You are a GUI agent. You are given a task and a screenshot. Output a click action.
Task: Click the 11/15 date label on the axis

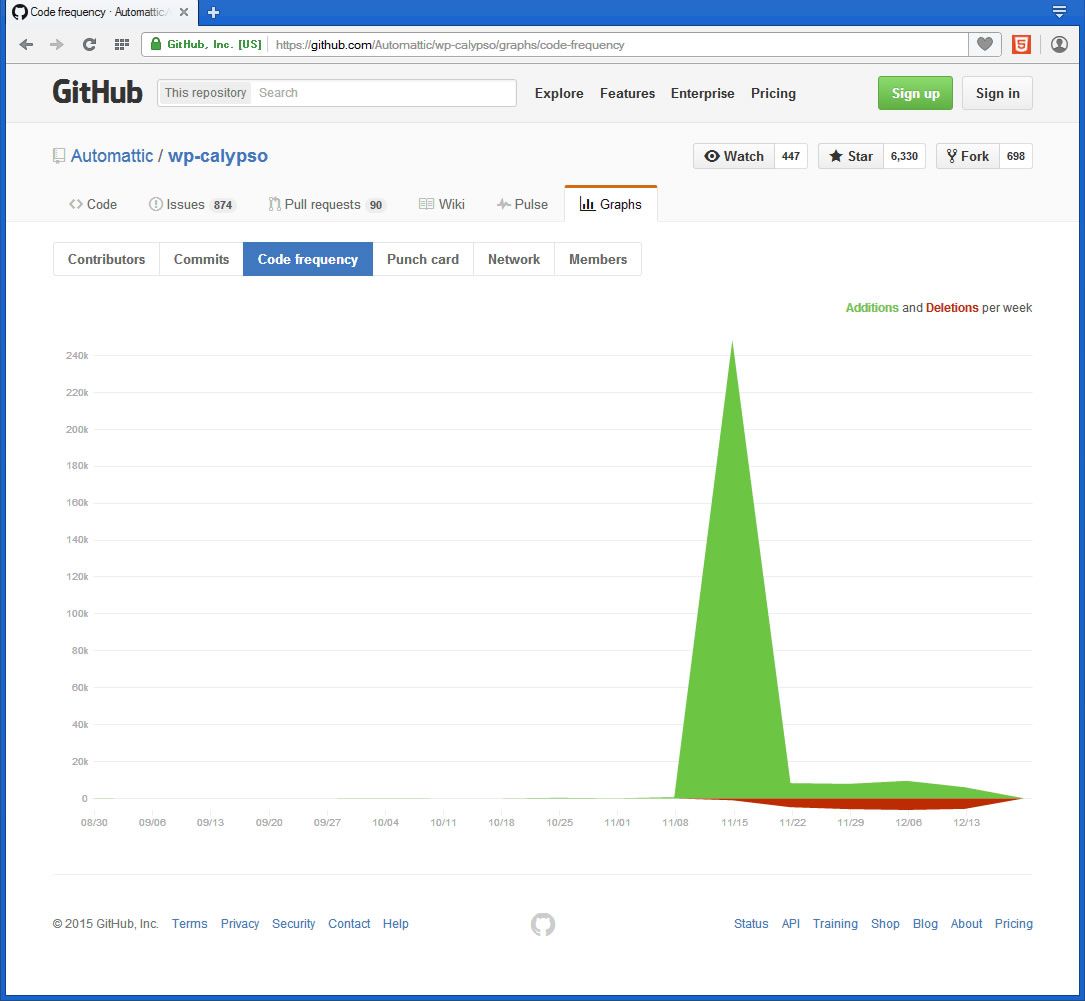[734, 823]
